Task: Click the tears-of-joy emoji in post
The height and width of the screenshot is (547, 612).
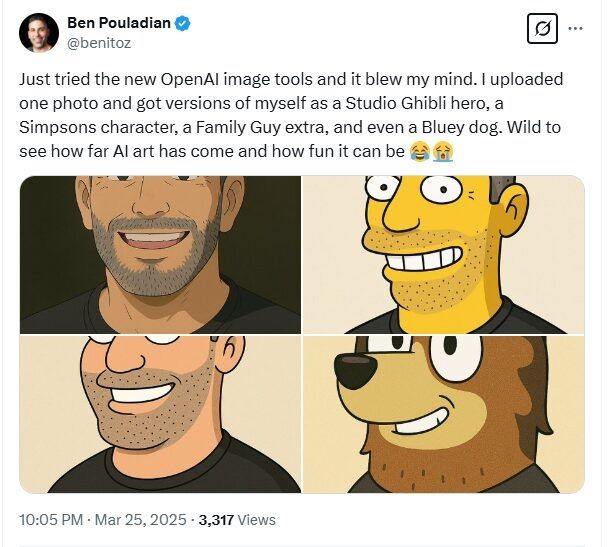Action: coord(419,152)
